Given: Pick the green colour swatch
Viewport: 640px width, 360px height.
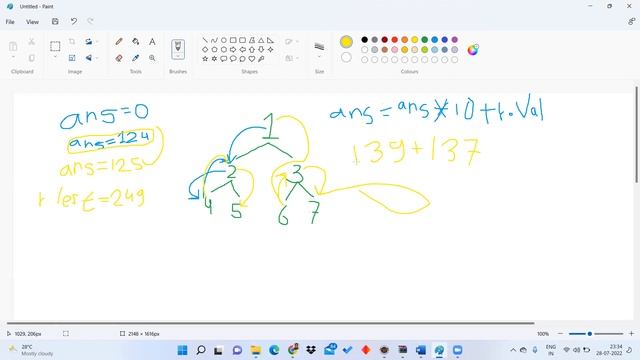Looking at the screenshot, I should pos(424,40).
